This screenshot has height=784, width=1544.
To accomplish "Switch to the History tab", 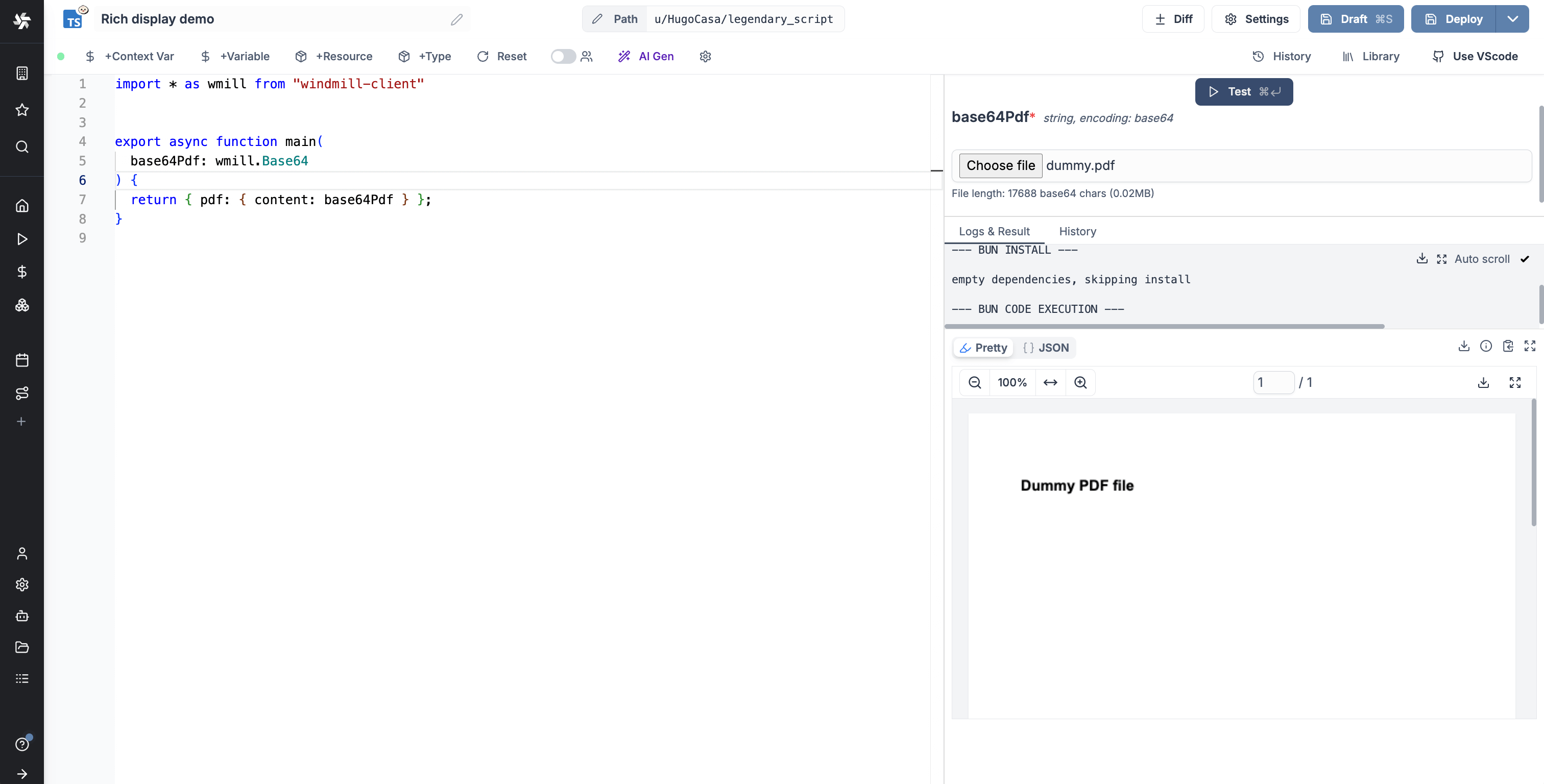I will click(1077, 231).
